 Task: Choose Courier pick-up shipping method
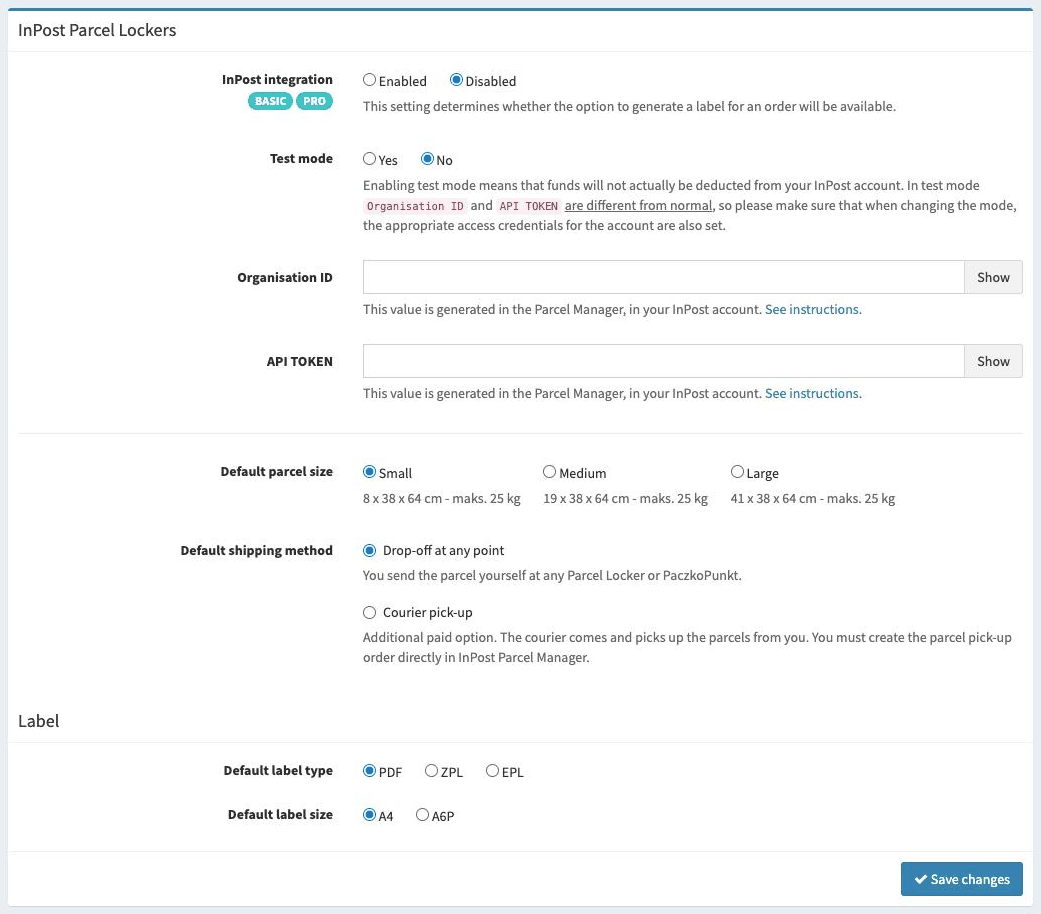(369, 613)
